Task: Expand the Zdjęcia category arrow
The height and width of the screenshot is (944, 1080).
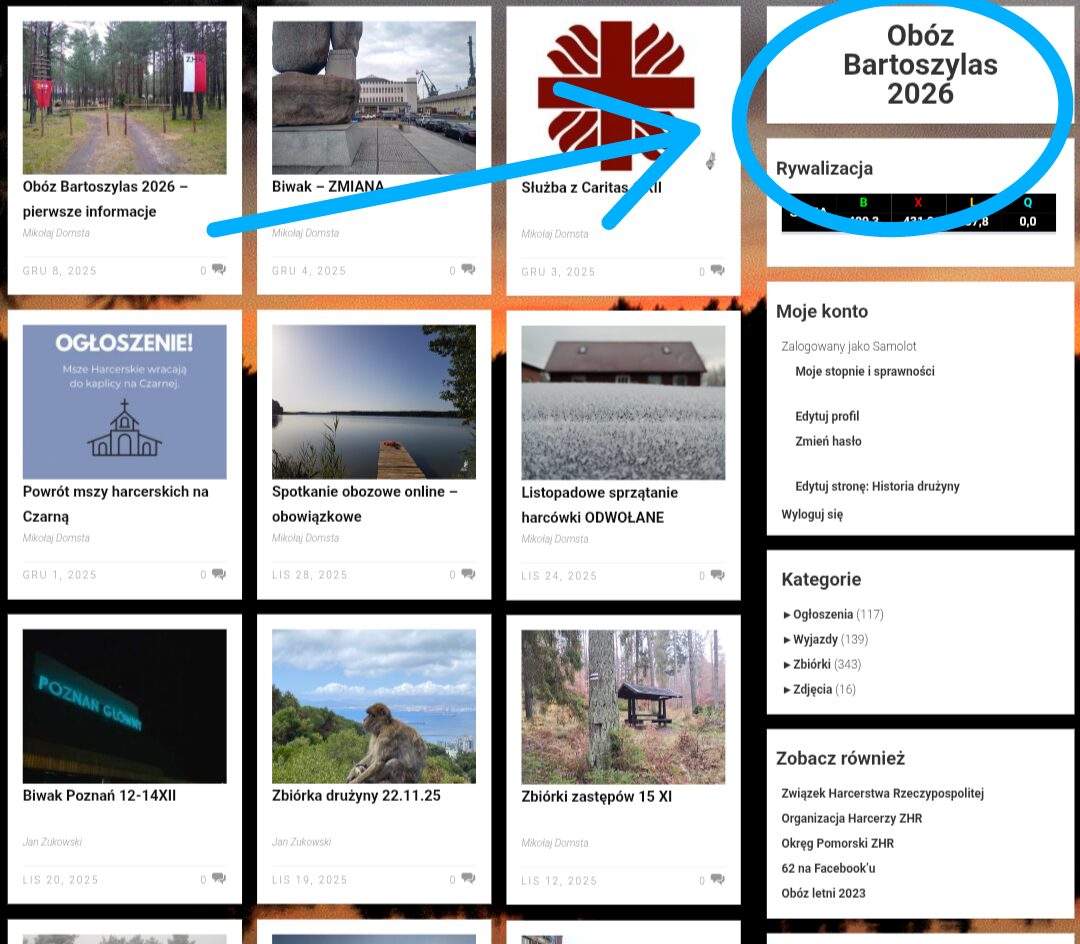Action: [787, 689]
